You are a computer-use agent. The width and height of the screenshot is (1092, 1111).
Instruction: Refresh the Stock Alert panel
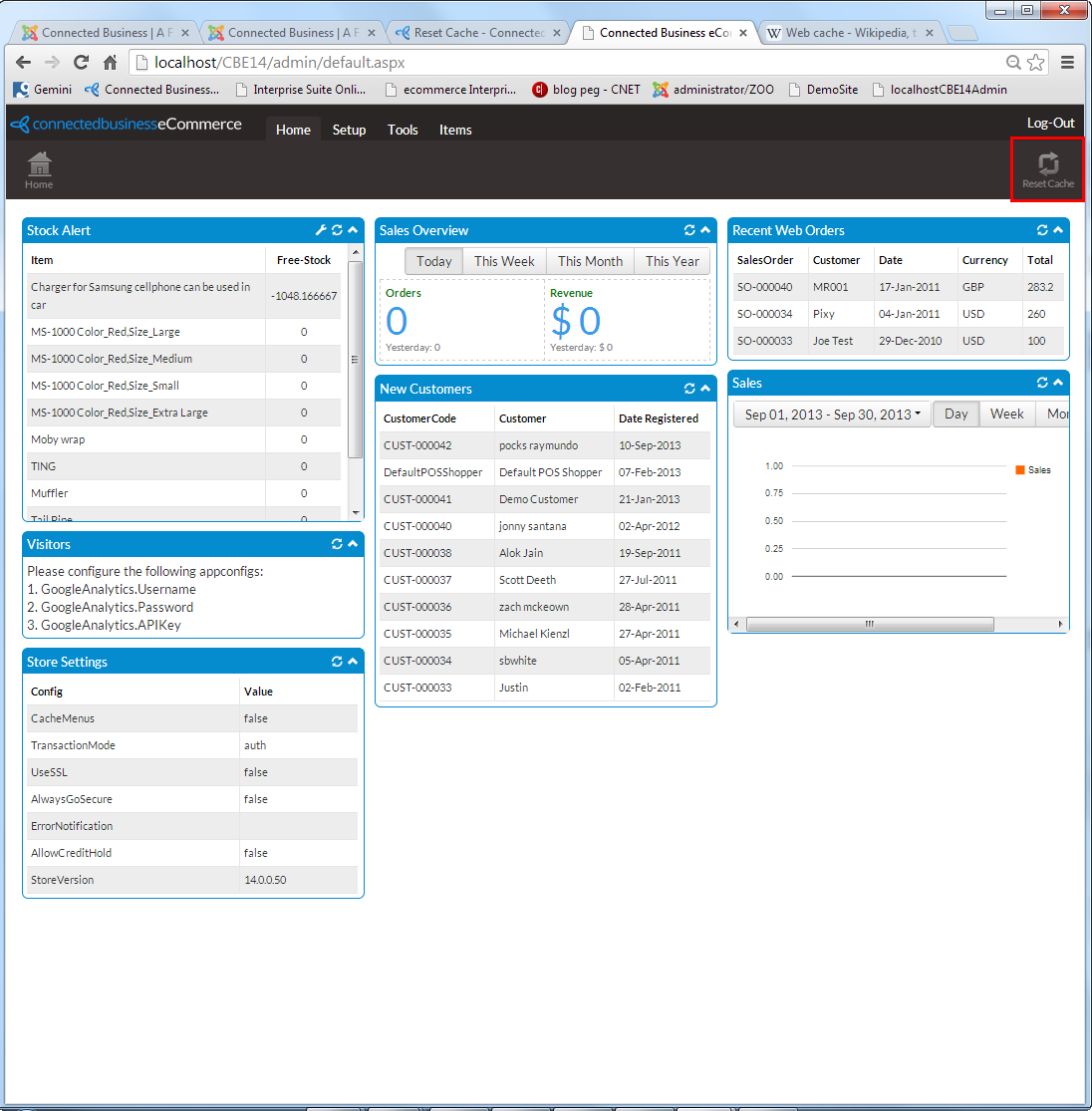pyautogui.click(x=337, y=230)
